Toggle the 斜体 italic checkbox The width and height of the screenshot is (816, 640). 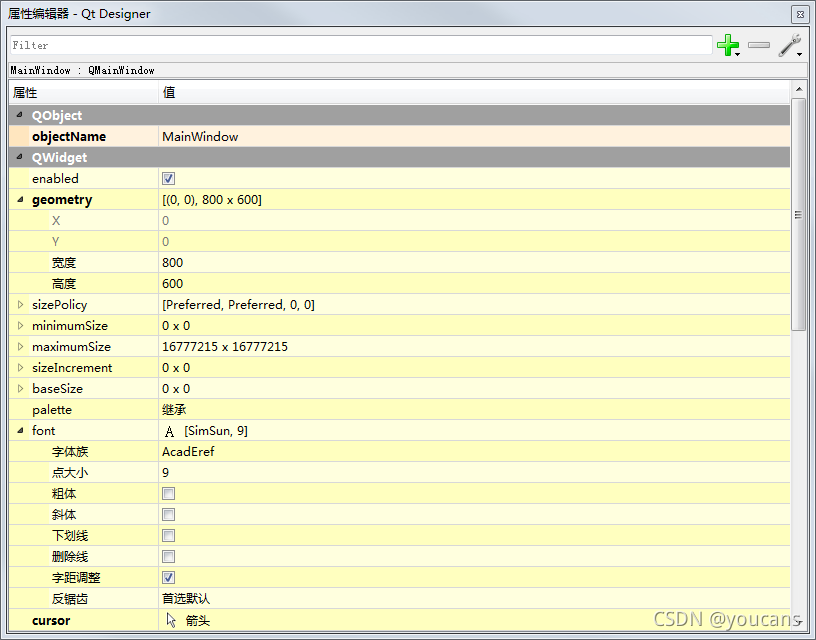169,515
